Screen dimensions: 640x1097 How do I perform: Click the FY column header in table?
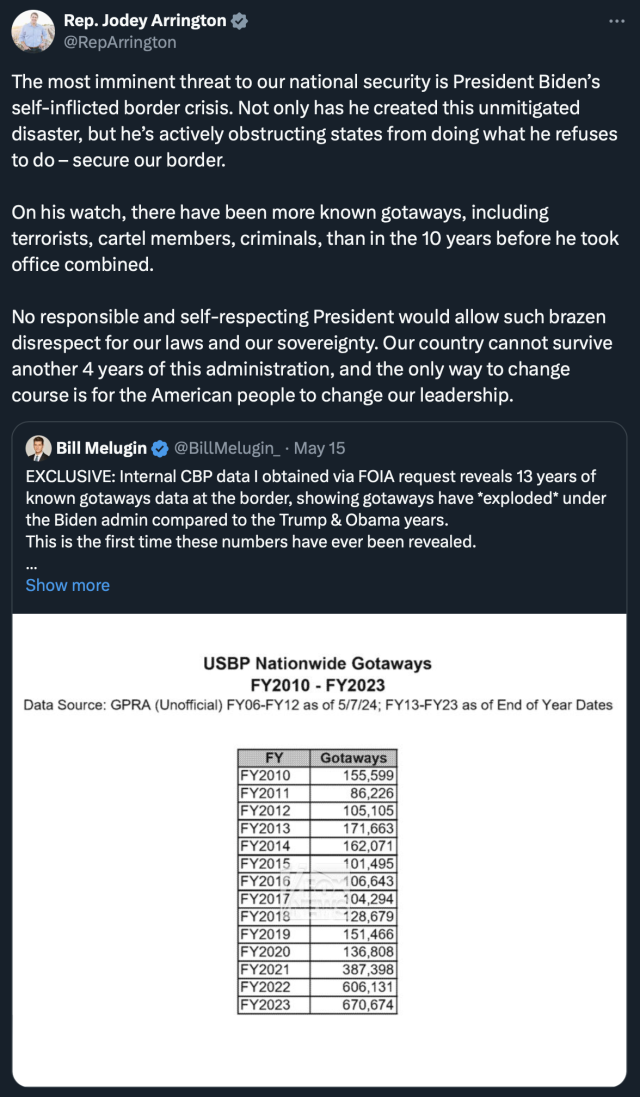(273, 758)
